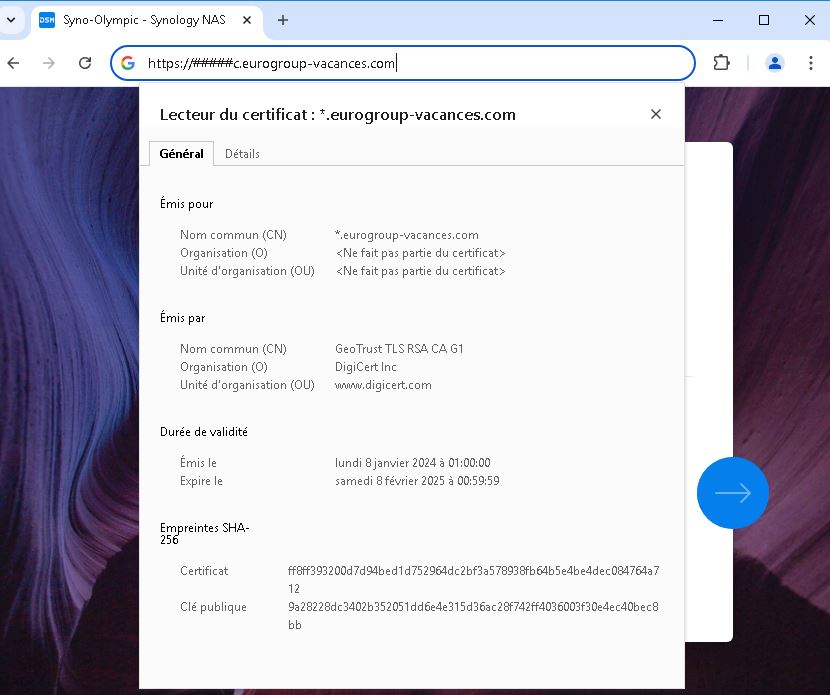830x695 pixels.
Task: Click the 'www.digicert.com' value
Action: coord(383,385)
